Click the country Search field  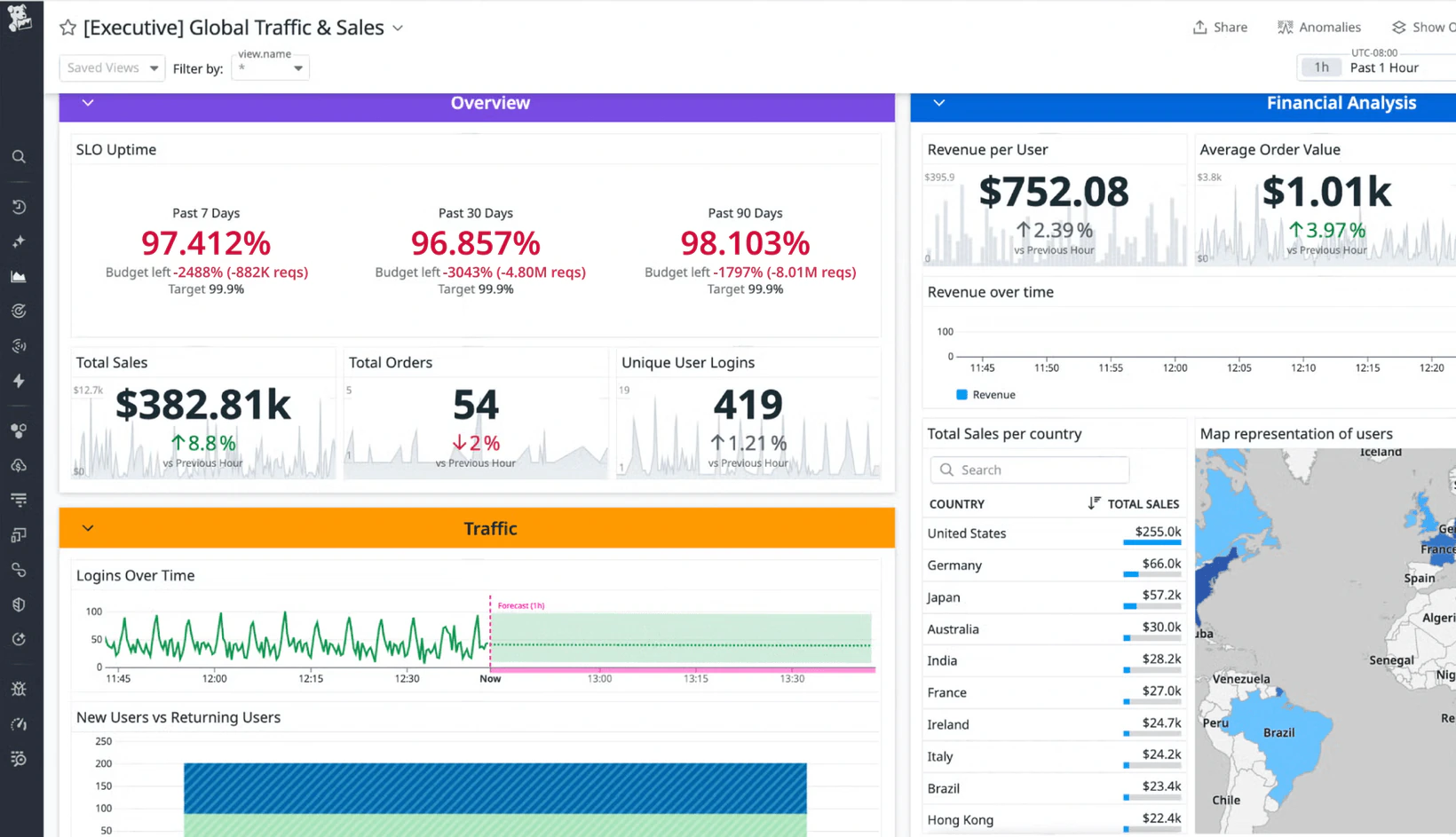point(1030,470)
